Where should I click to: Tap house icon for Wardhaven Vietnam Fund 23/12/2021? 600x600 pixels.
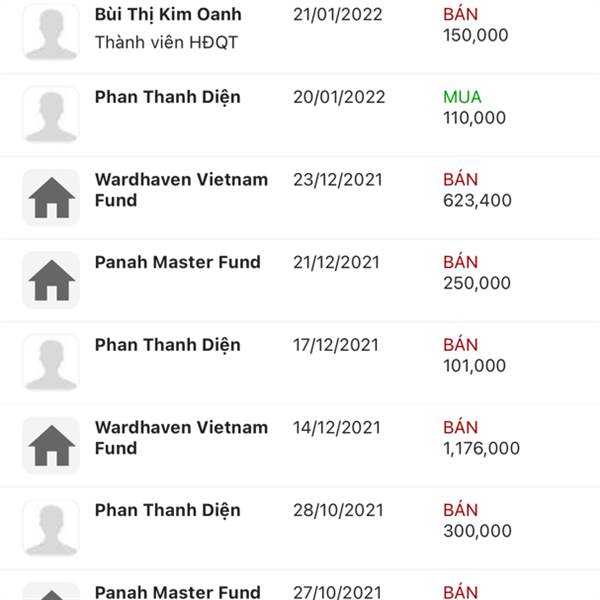click(x=51, y=197)
